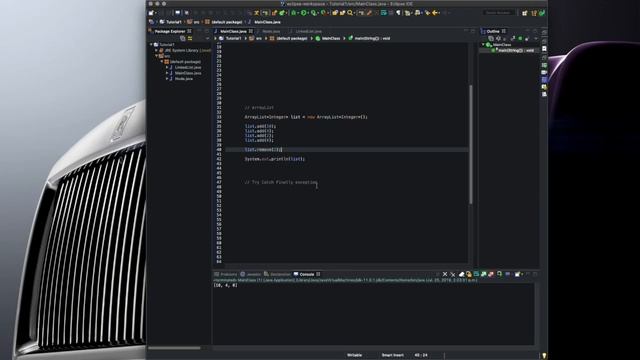Click the Debug bug icon in the toolbar
Screen dimensions: 640x360
293,13
